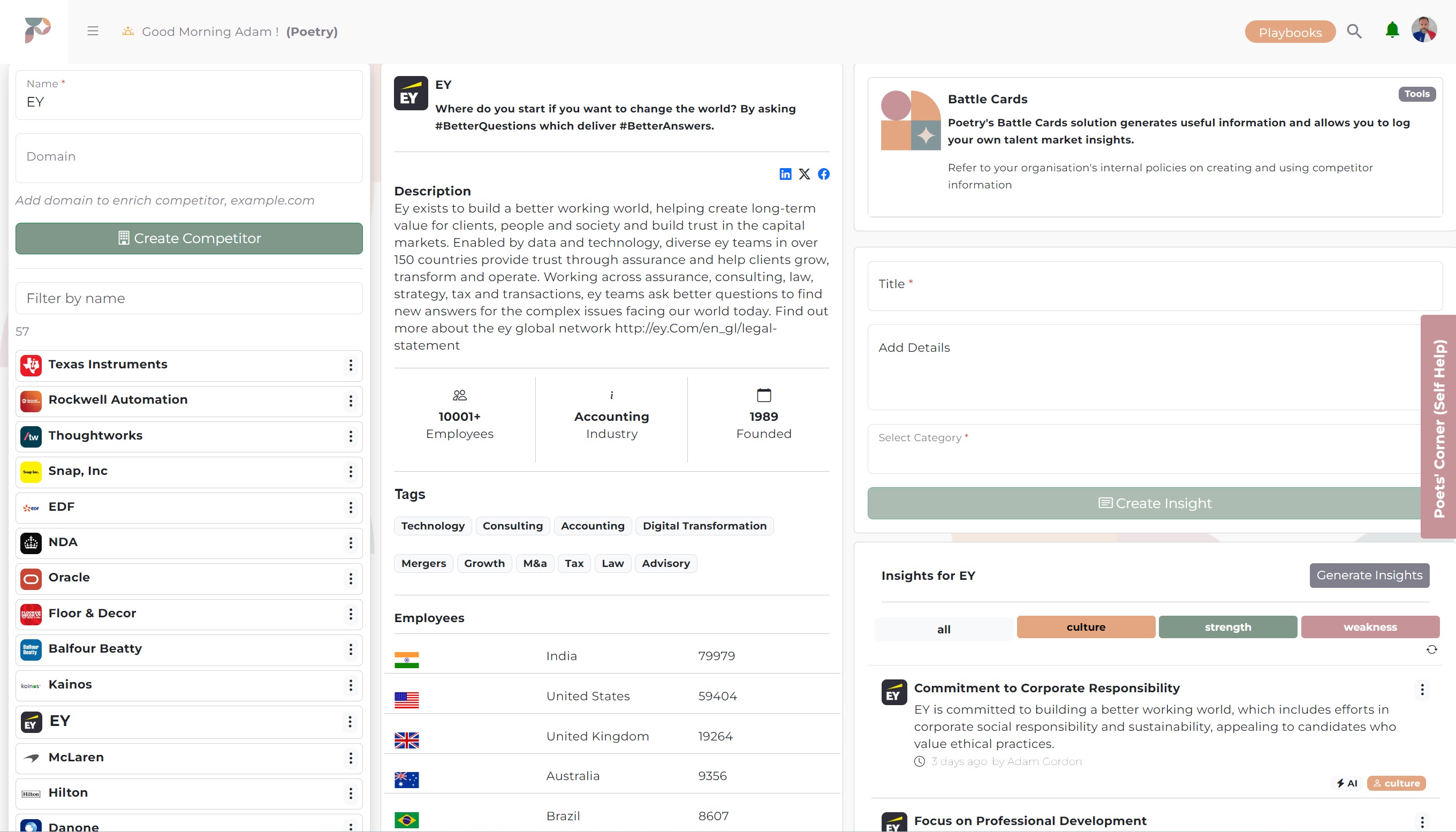
Task: Click Create Competitor button
Action: 189,238
